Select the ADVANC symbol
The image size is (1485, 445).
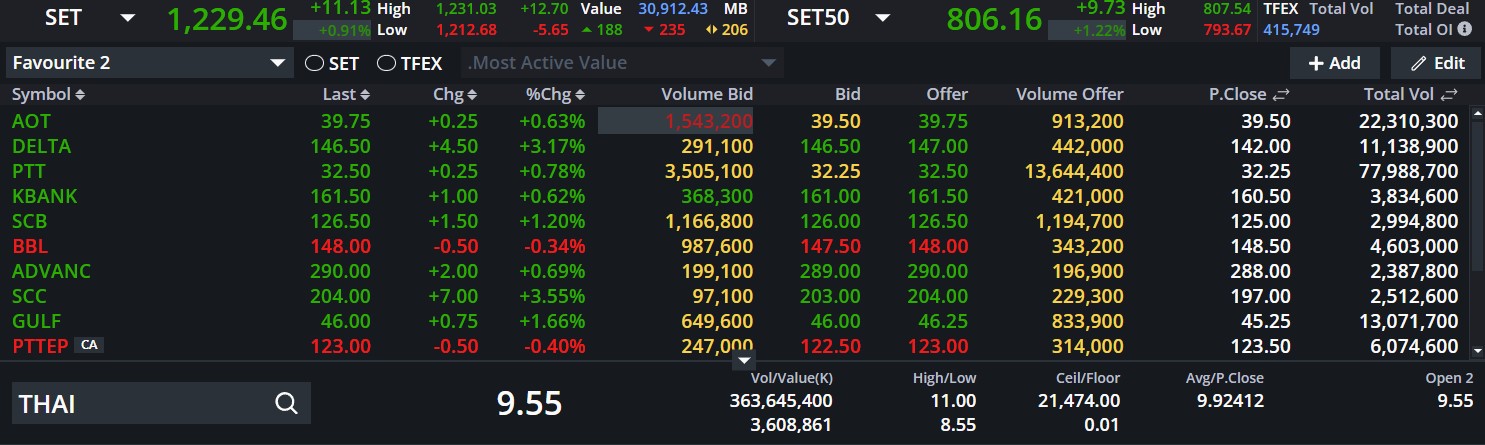pyautogui.click(x=52, y=271)
